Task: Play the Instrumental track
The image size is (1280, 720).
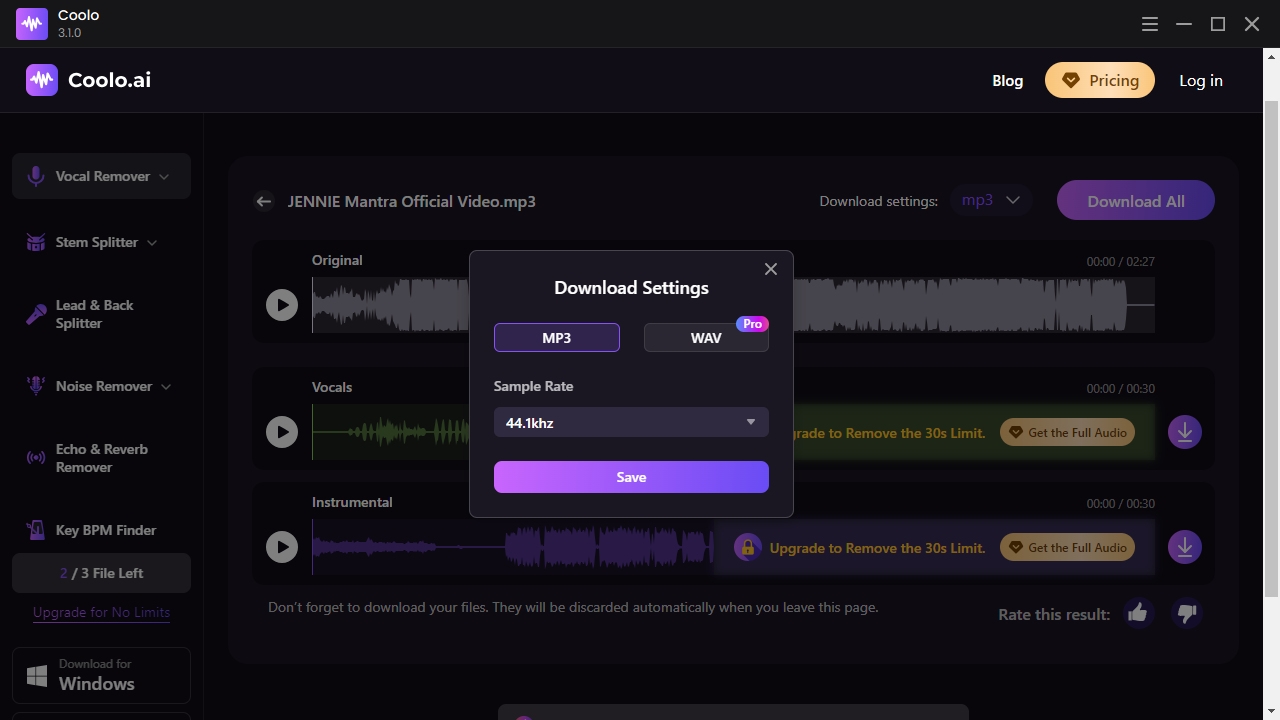Action: 282,547
